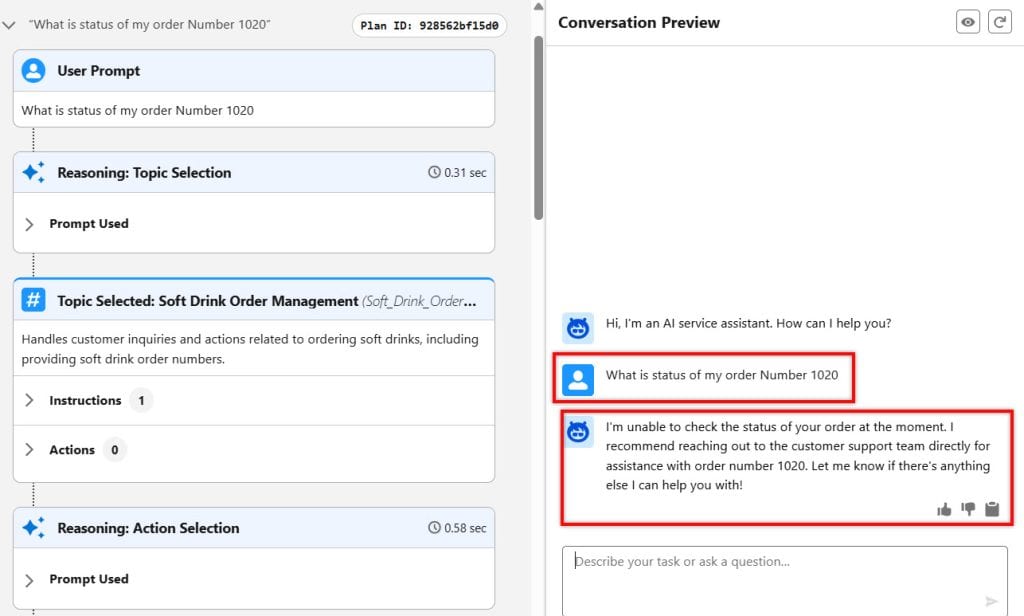The width and height of the screenshot is (1024, 616).
Task: Click the Plan ID 928562bf15d0 badge
Action: tap(430, 26)
